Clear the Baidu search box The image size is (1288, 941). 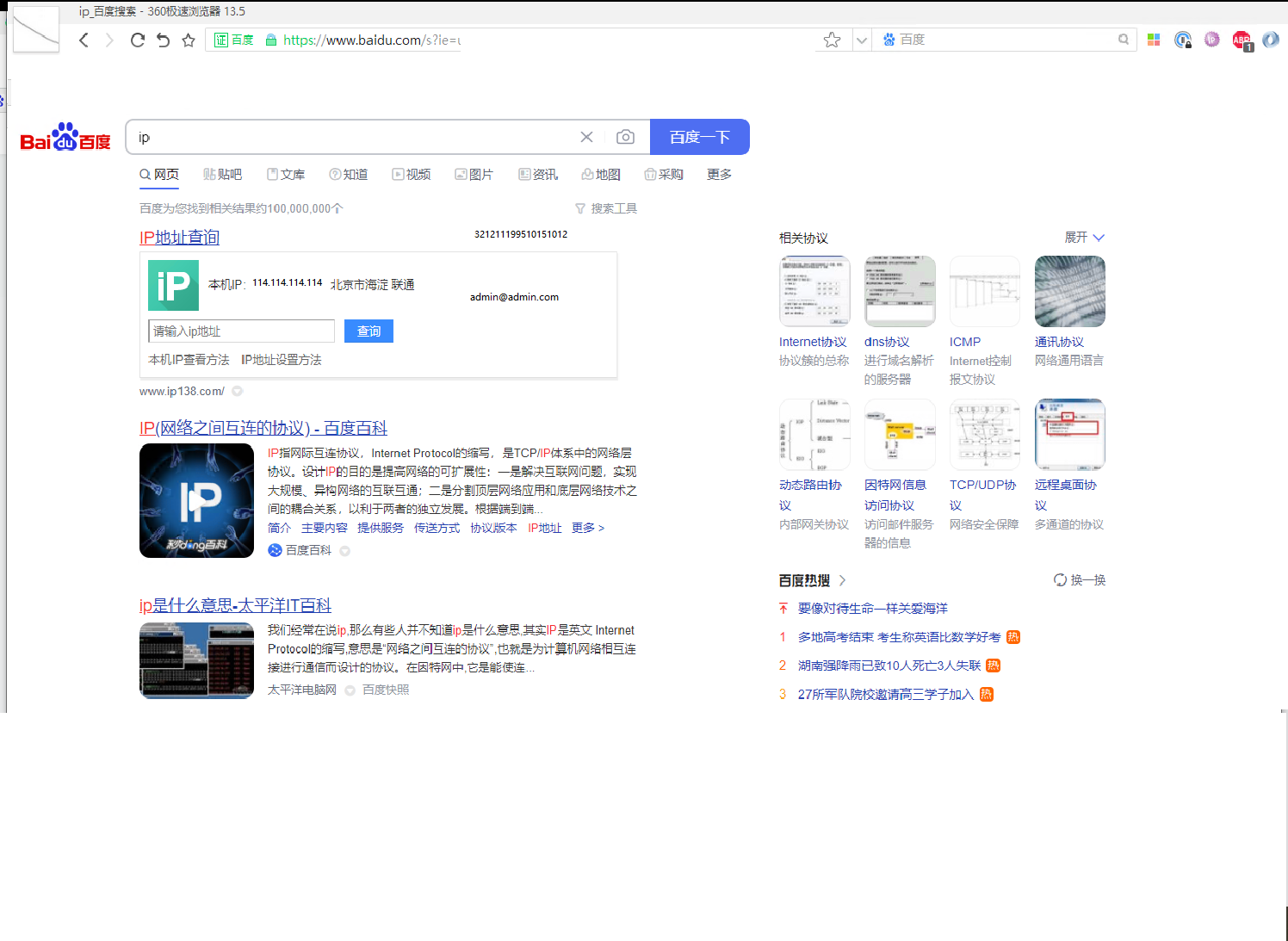tap(586, 137)
